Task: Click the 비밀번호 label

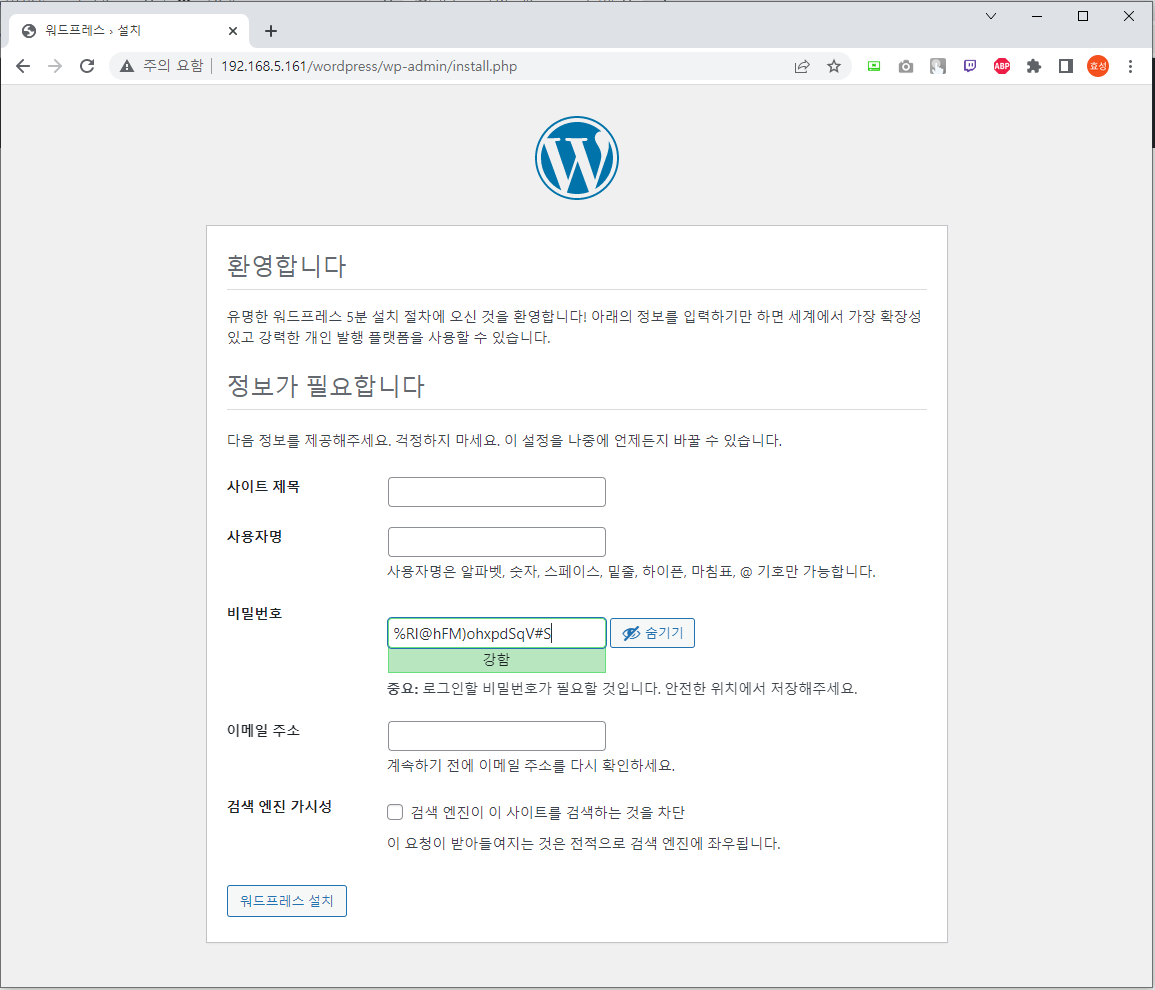Action: point(255,614)
